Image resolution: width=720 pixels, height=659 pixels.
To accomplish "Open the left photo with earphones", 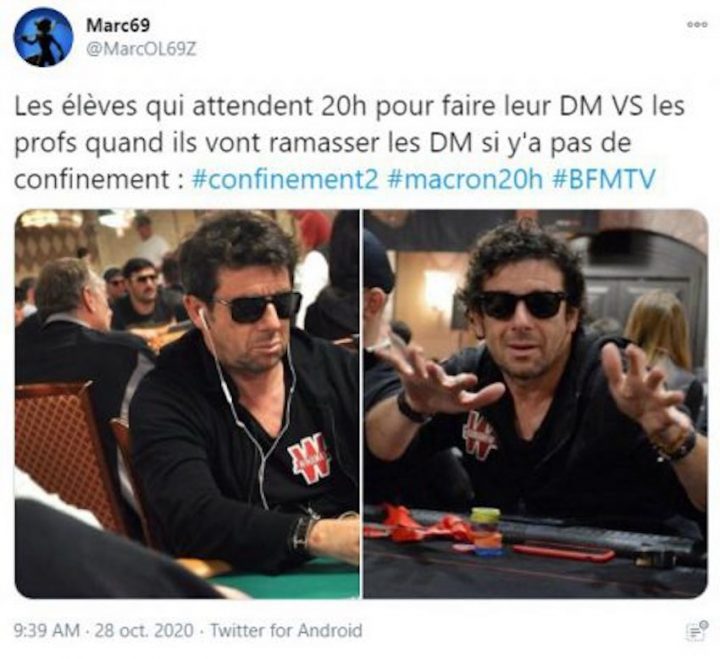I will pos(187,404).
